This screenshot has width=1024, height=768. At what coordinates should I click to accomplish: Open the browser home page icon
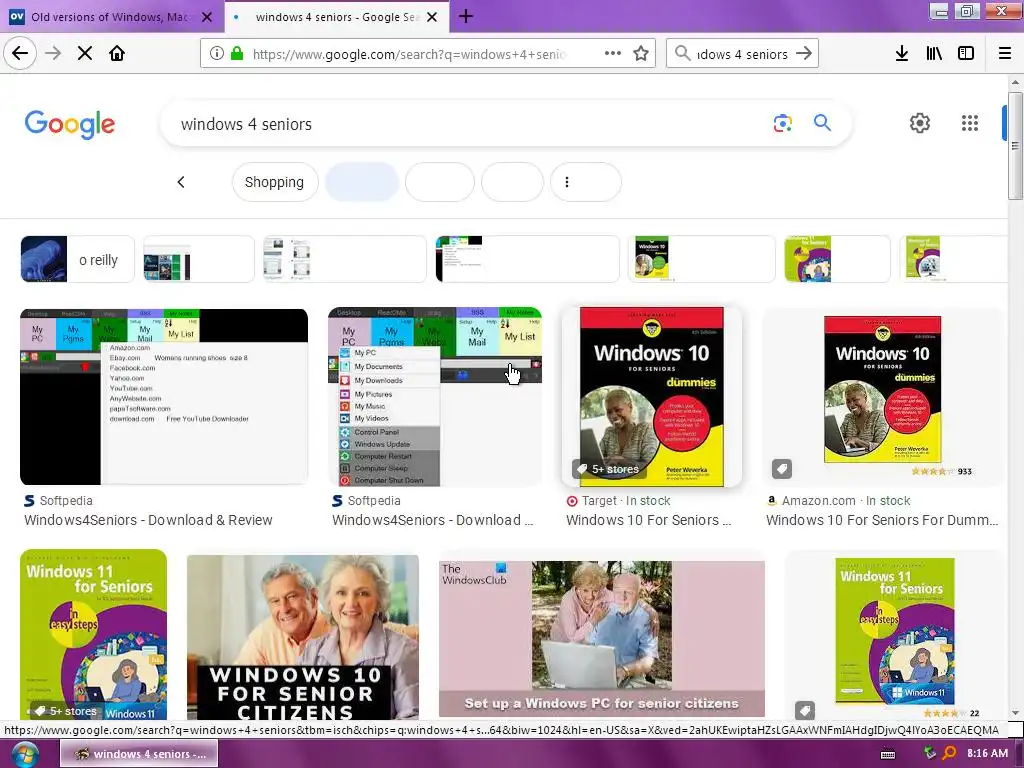pyautogui.click(x=117, y=54)
